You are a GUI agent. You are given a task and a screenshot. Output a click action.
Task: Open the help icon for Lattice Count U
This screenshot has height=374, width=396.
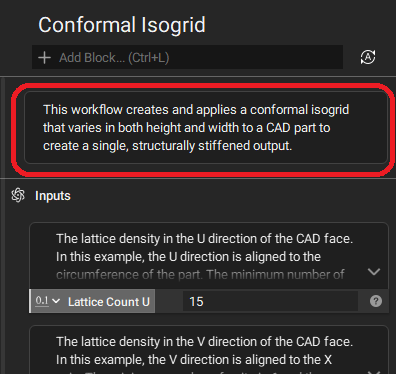click(376, 301)
